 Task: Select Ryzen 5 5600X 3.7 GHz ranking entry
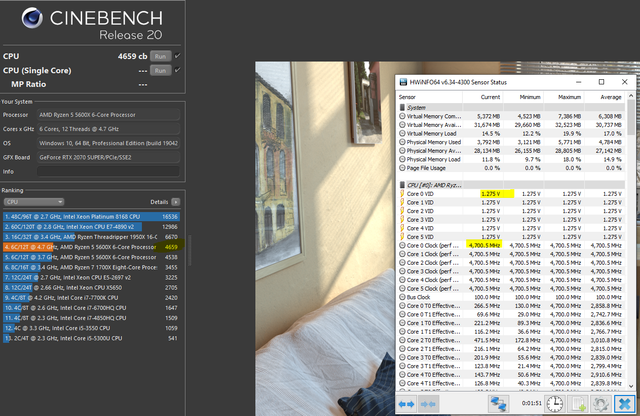click(91, 257)
